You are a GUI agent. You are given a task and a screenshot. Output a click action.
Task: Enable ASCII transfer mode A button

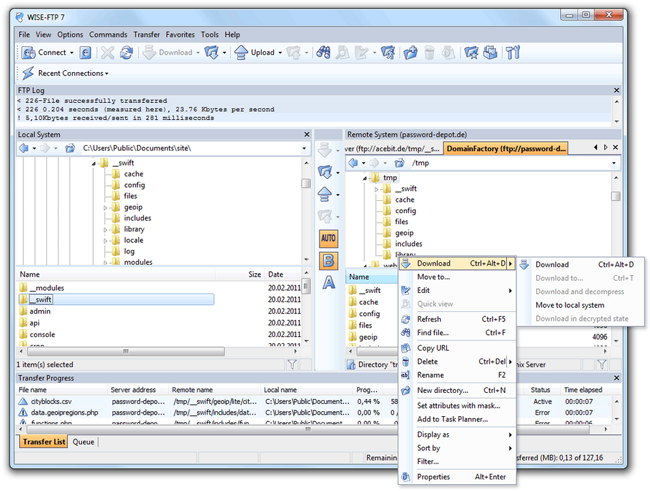pos(329,282)
